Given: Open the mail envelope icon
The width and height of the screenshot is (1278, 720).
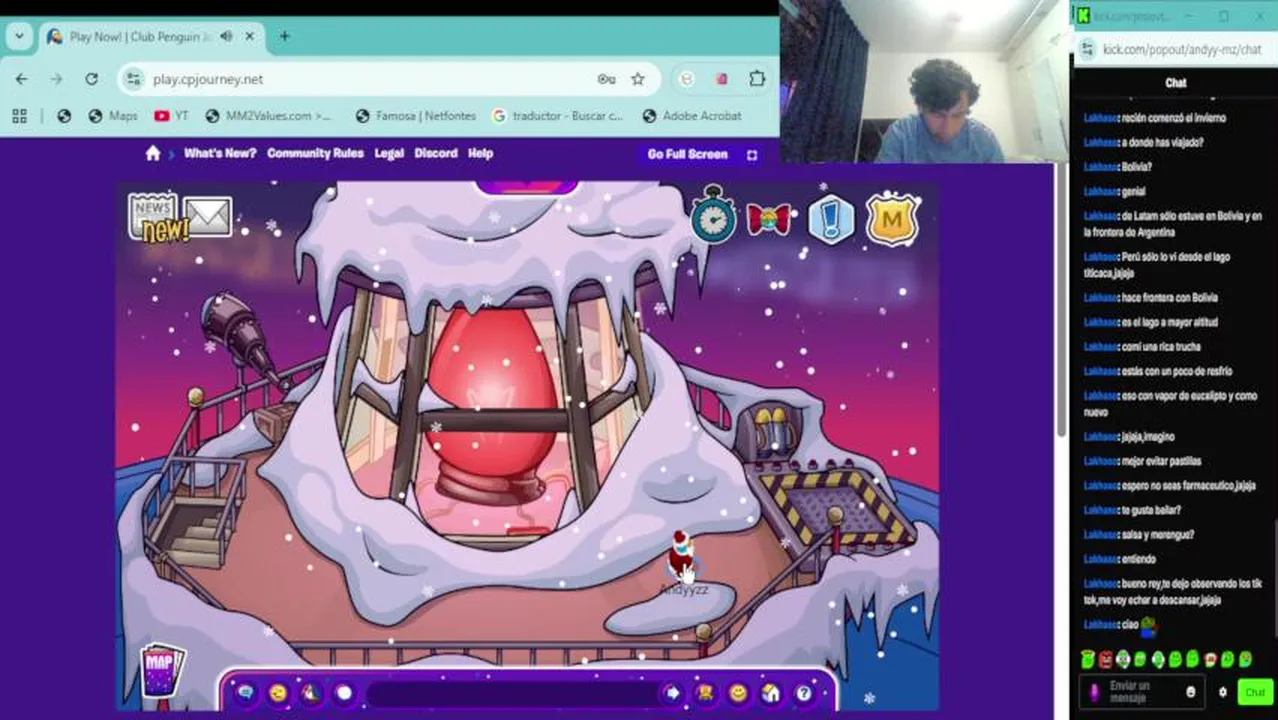Looking at the screenshot, I should 208,217.
